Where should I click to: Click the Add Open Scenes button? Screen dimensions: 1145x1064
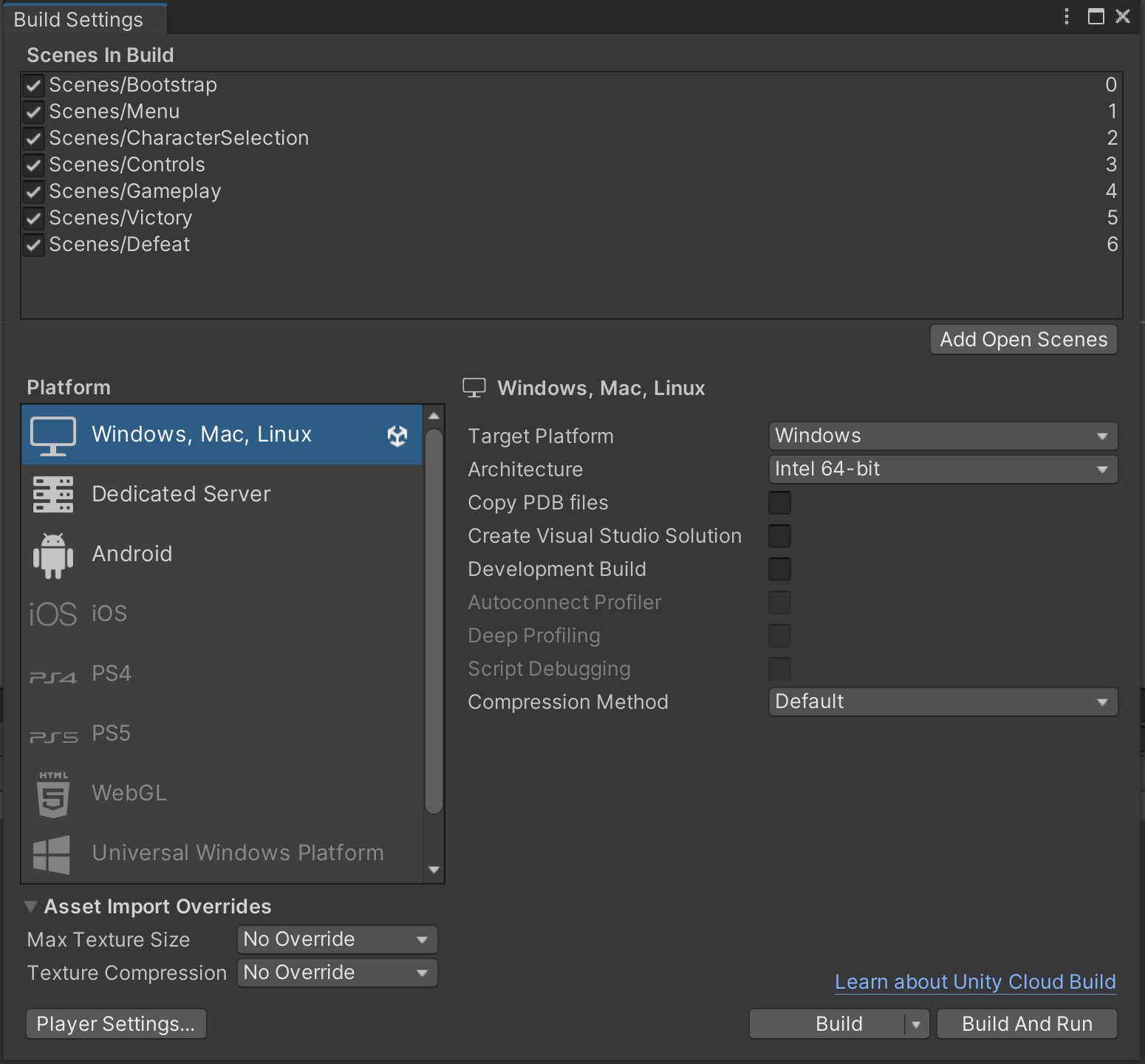(1024, 340)
